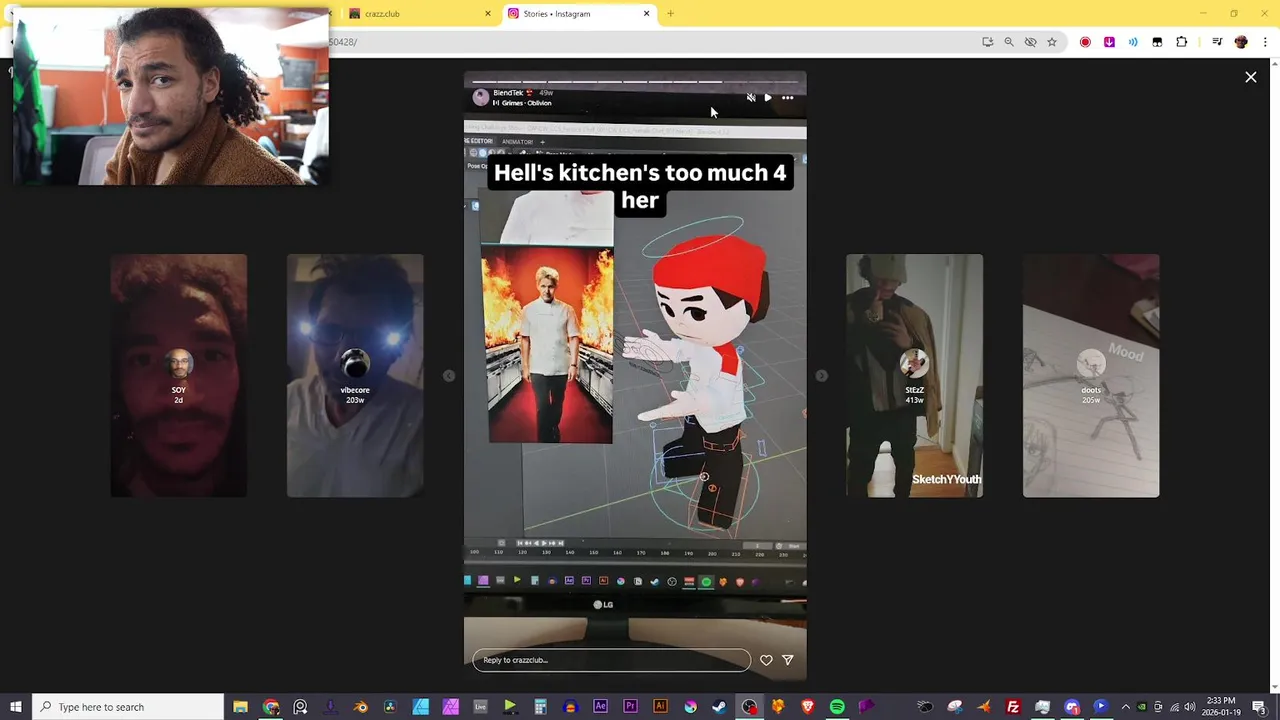
Task: Click the Reply to crazzclub input field
Action: (x=611, y=660)
